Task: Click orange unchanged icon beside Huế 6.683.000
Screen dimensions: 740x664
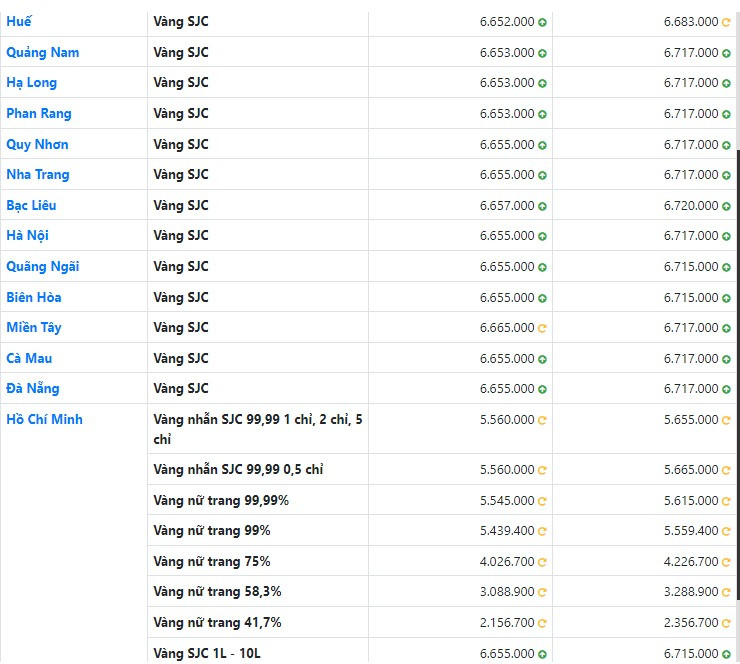Action: [726, 22]
